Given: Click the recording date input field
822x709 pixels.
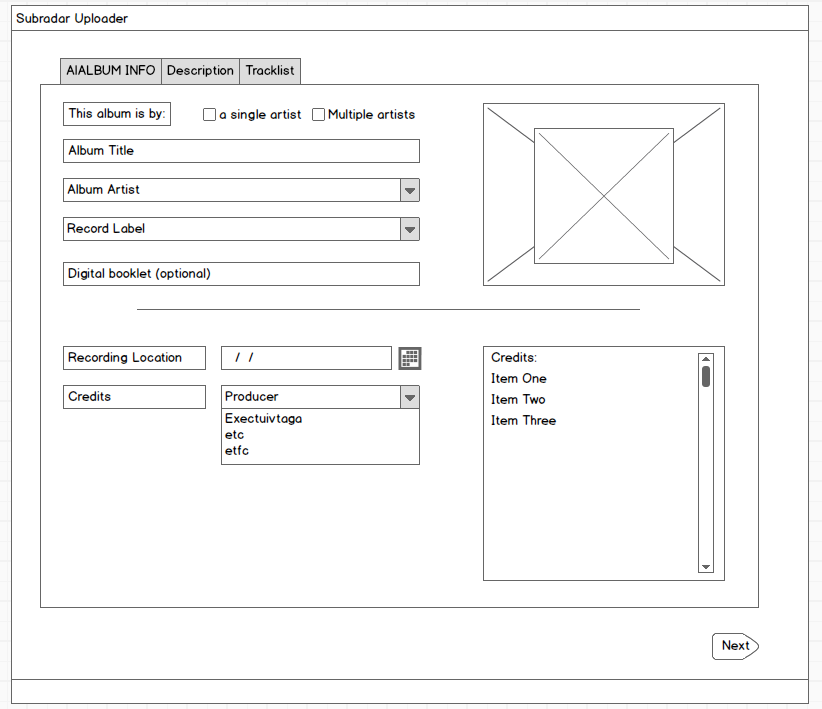Looking at the screenshot, I should (306, 358).
